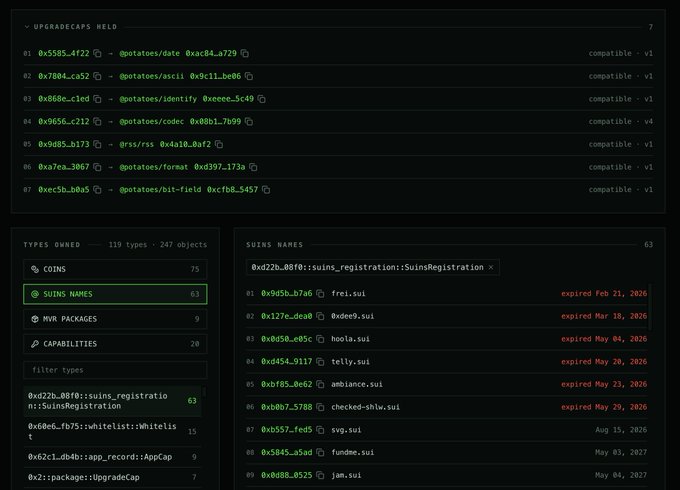
Task: Click the types list scrollbar
Action: click(204, 392)
